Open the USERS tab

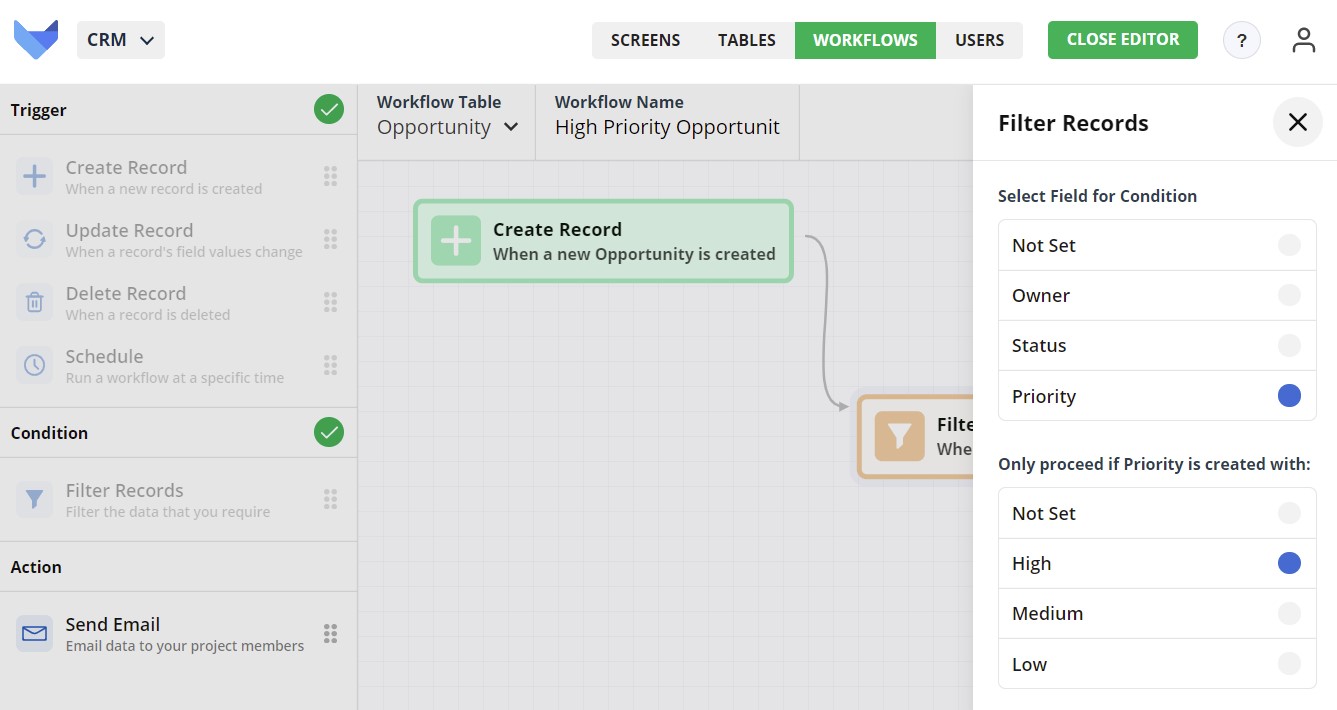point(979,40)
